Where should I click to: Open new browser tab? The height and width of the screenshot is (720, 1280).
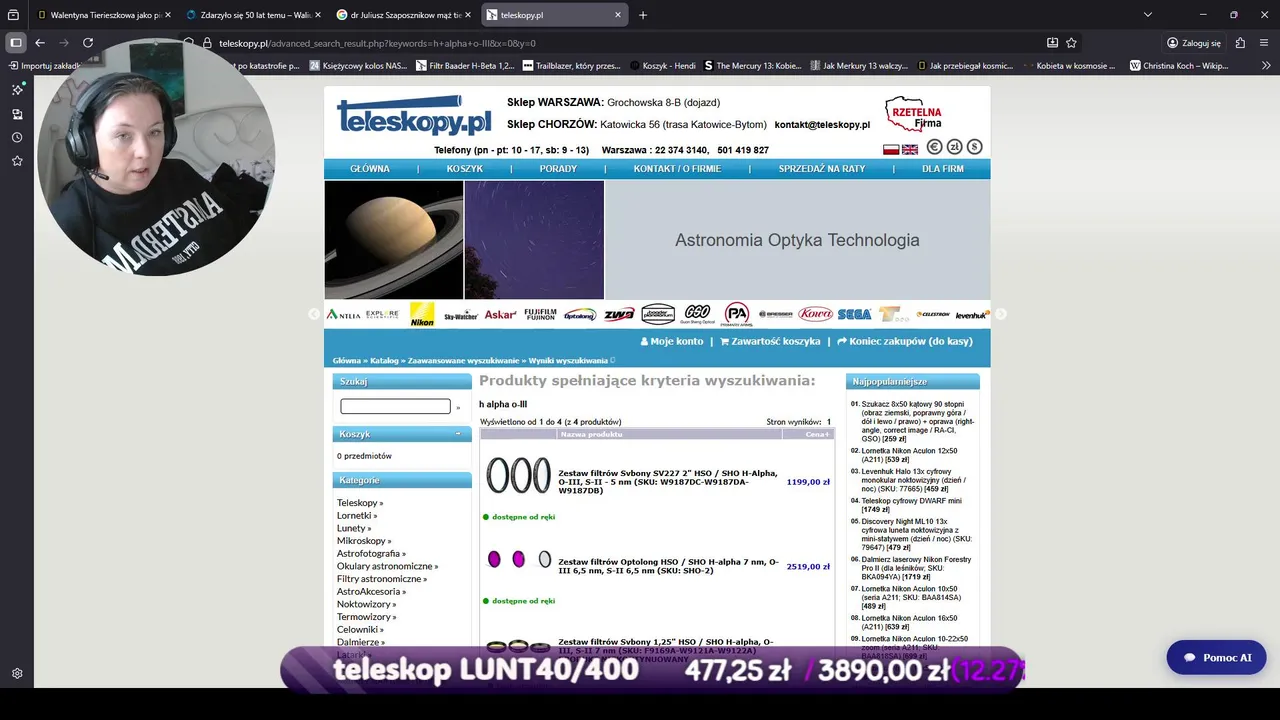(643, 15)
